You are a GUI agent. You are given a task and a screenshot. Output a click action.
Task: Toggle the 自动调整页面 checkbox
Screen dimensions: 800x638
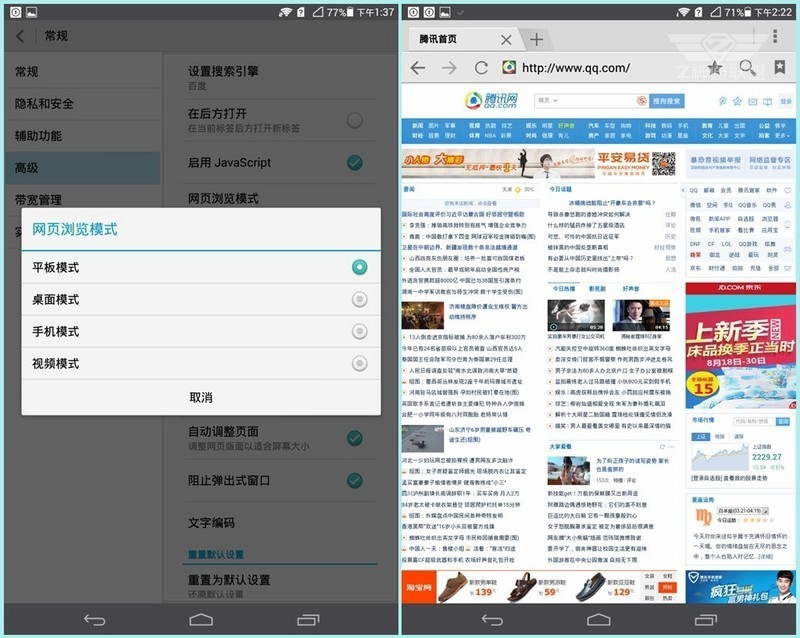pyautogui.click(x=355, y=438)
